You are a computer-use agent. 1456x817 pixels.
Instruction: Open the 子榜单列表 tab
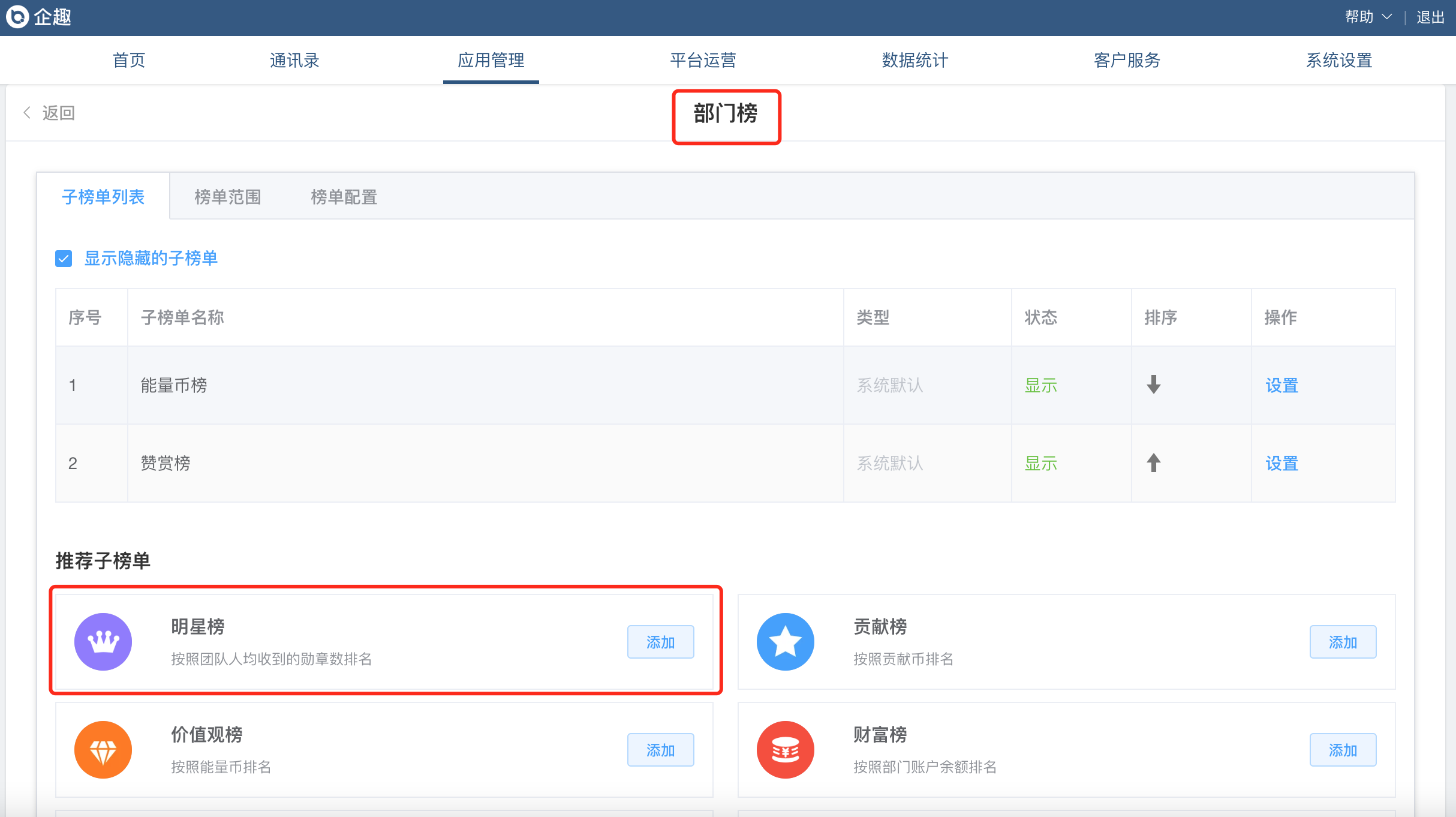point(103,197)
